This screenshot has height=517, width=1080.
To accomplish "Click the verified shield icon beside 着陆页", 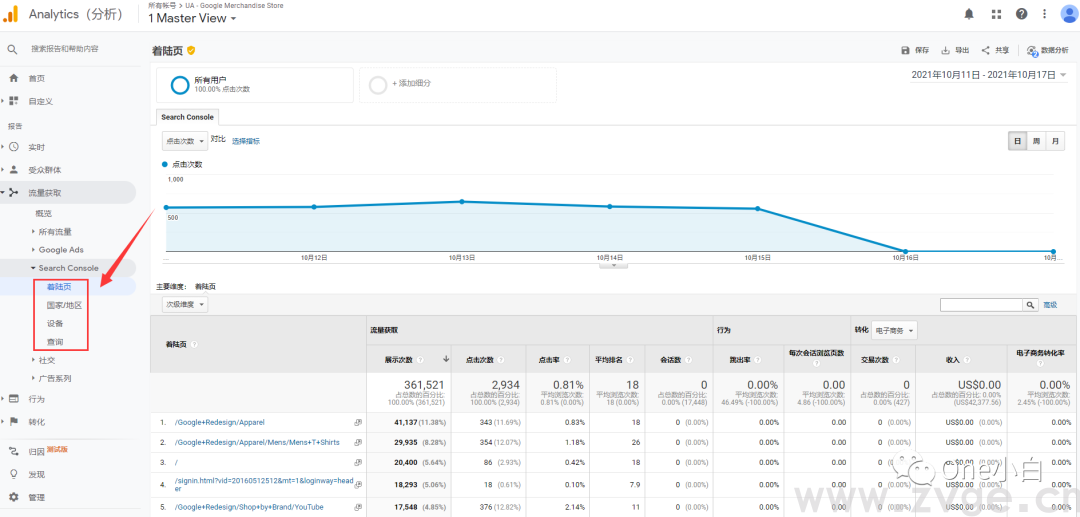I will [191, 50].
